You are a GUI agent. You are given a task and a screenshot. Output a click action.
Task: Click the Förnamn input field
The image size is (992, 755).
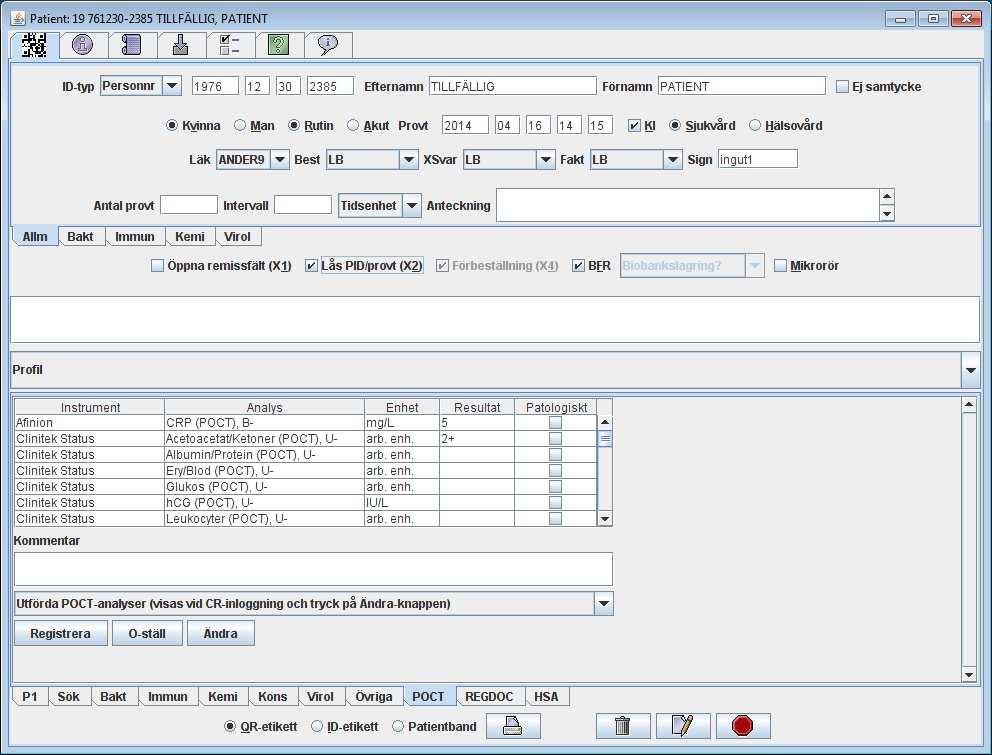[x=741, y=86]
